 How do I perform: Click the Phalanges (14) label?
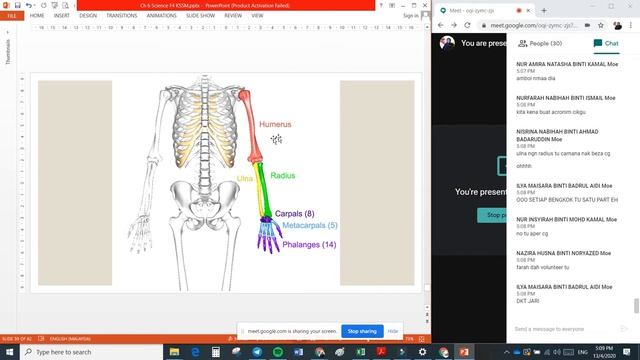click(x=309, y=245)
